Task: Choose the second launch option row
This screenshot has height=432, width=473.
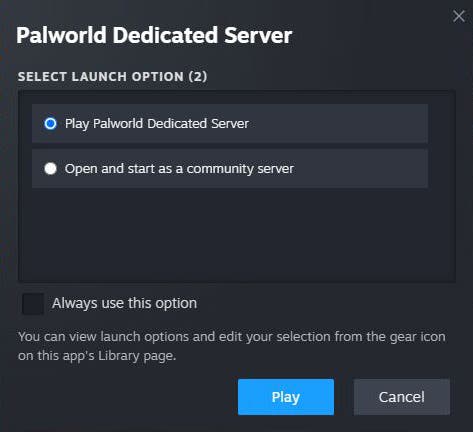Action: 230,169
